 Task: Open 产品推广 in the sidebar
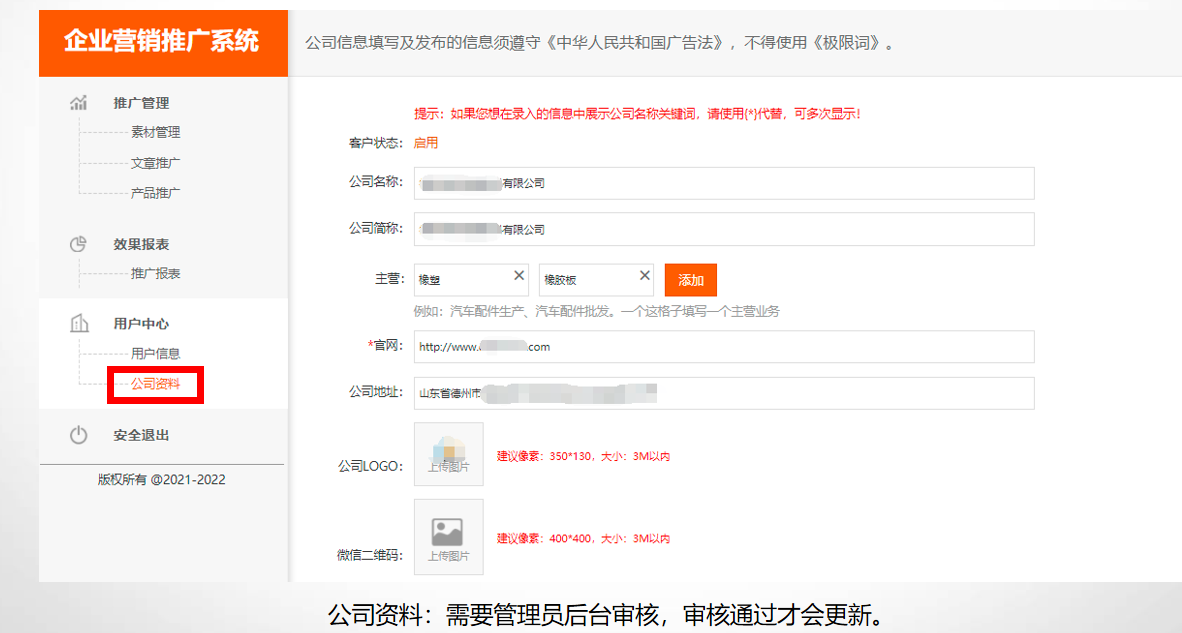point(155,193)
